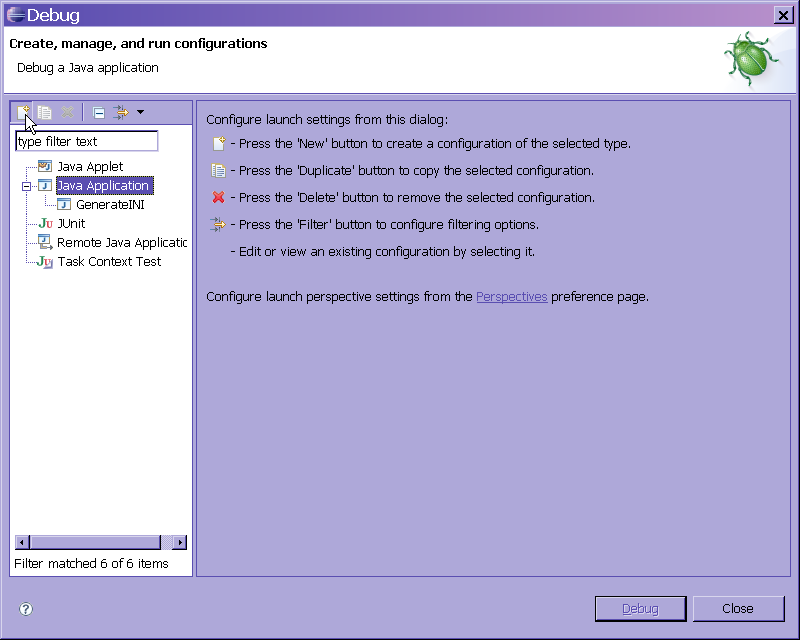Click the New launch configuration icon
The image size is (800, 640).
tap(22, 112)
